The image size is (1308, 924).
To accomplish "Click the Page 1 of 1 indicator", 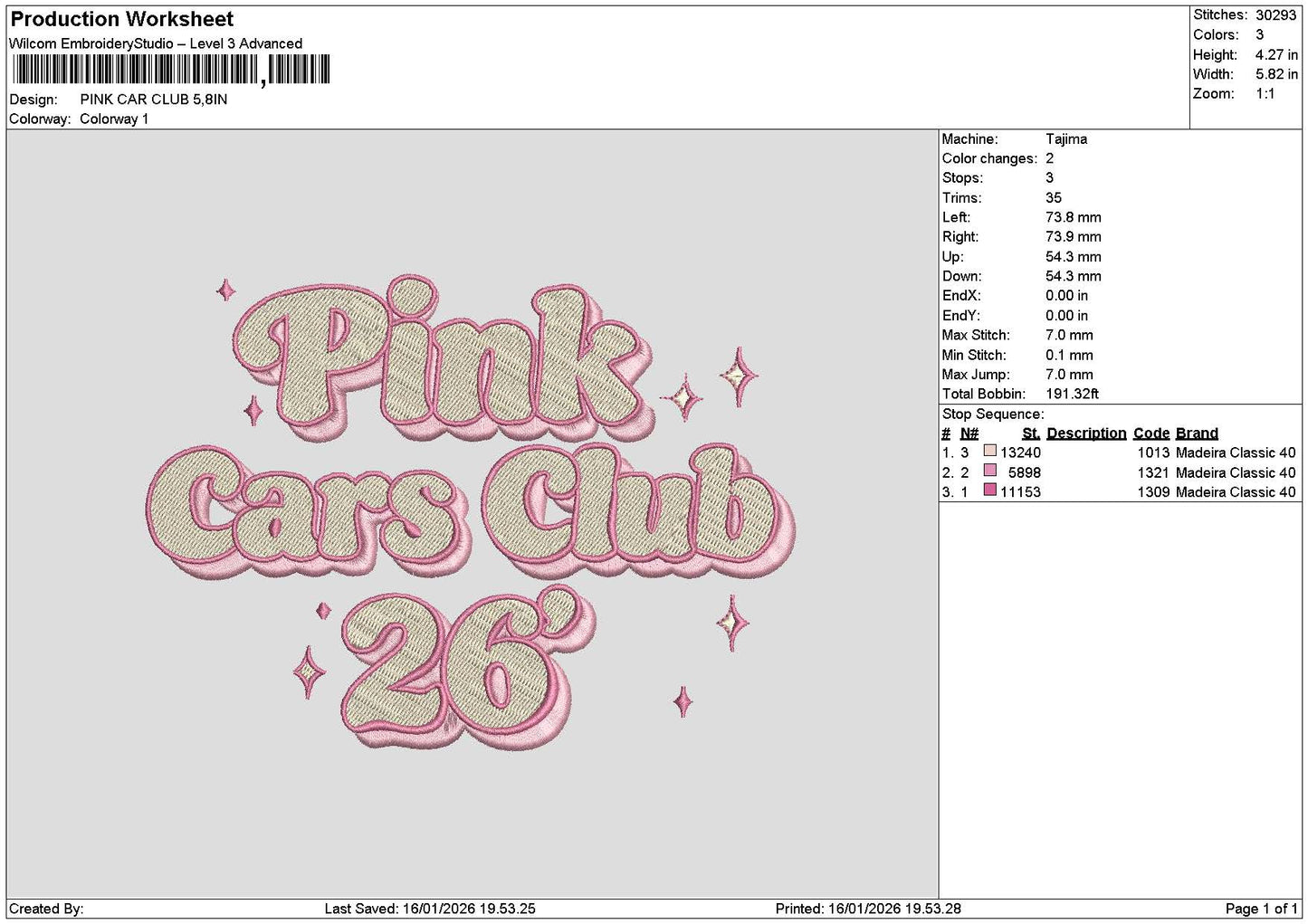I will 1261,910.
